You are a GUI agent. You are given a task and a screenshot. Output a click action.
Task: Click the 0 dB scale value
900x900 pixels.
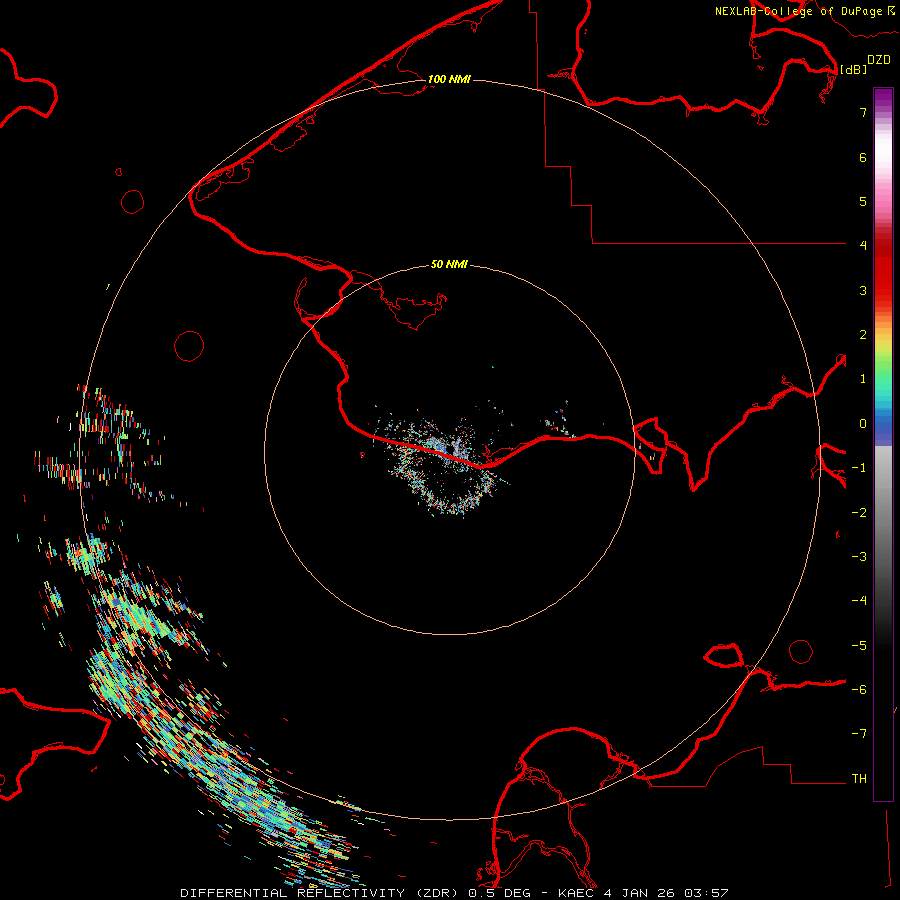(863, 424)
